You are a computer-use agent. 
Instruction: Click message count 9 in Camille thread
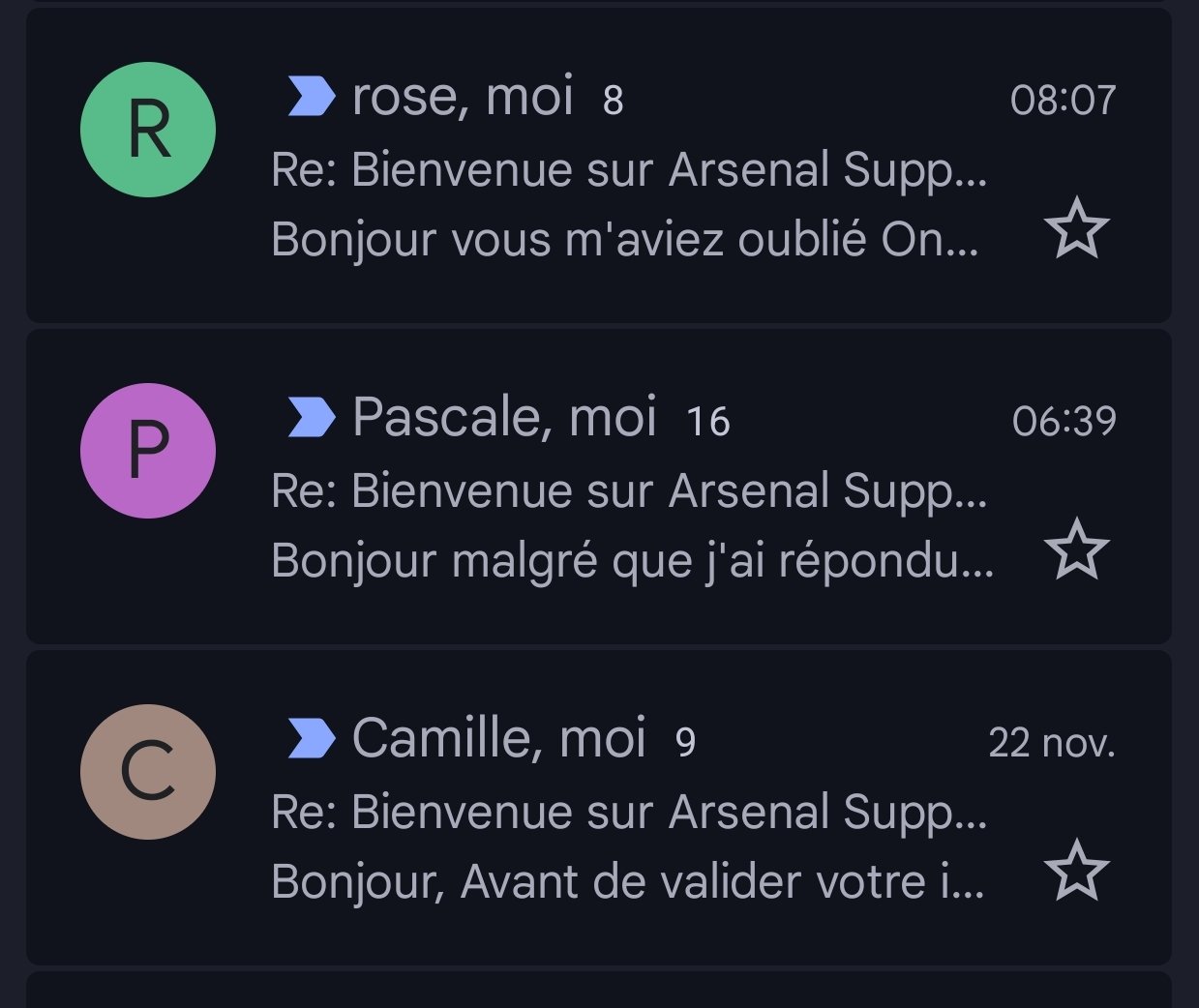[685, 743]
